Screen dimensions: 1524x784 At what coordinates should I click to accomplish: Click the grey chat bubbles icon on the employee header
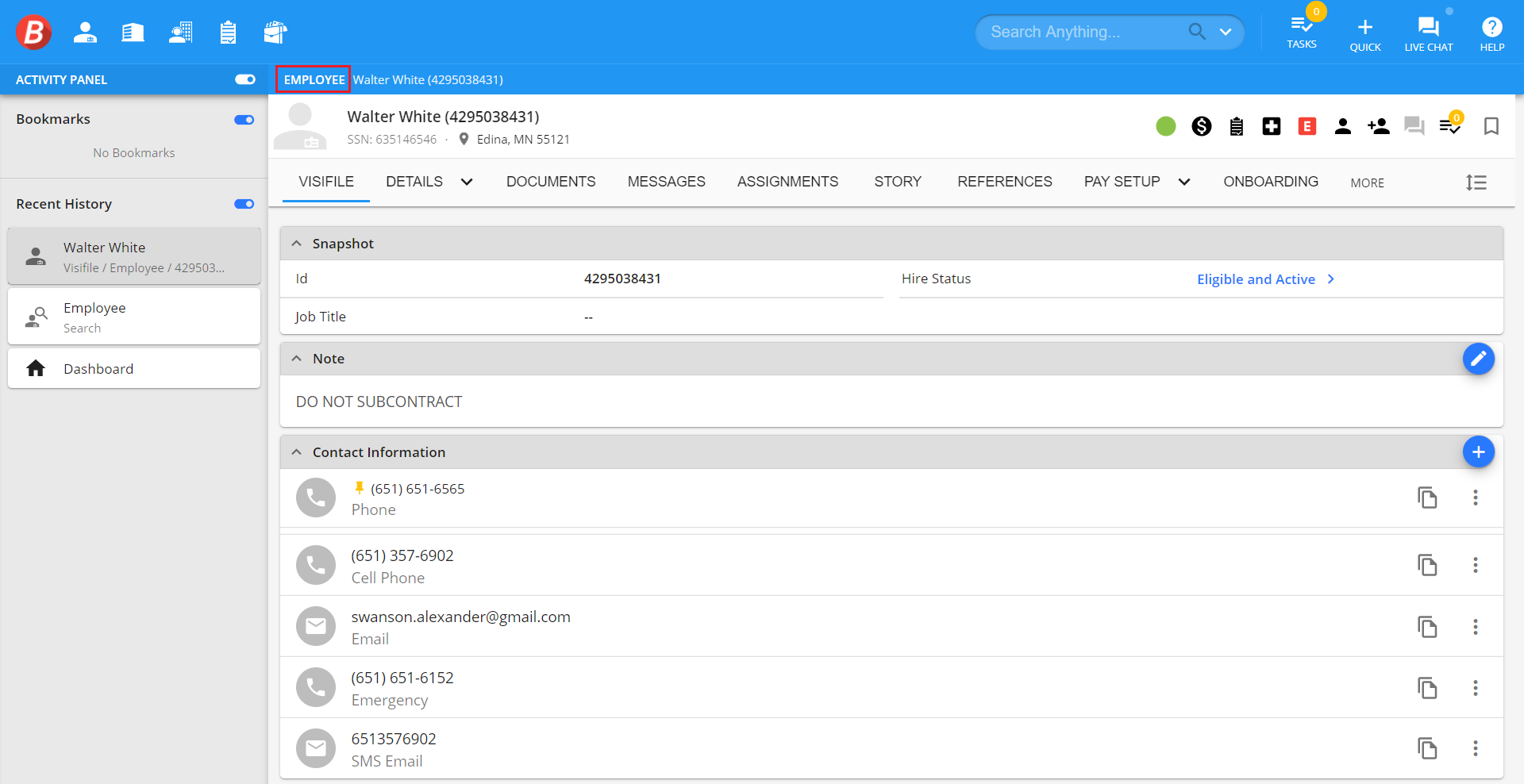1414,126
